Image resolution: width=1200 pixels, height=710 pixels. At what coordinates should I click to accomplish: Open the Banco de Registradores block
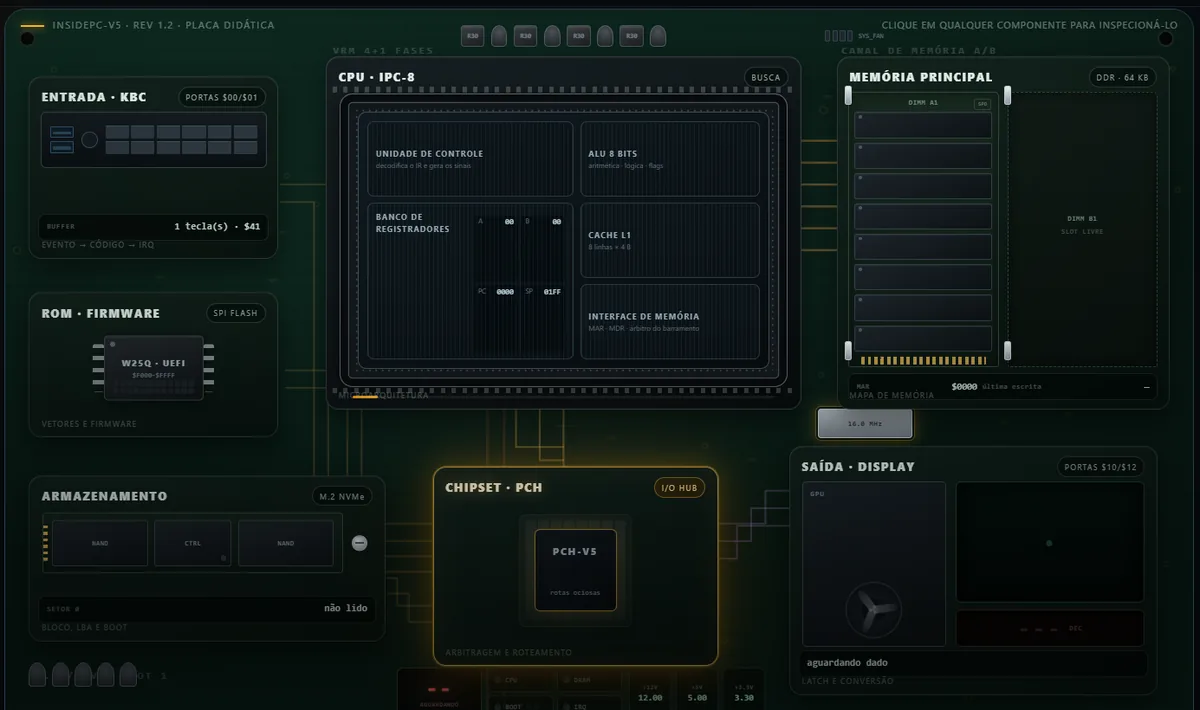(x=470, y=281)
